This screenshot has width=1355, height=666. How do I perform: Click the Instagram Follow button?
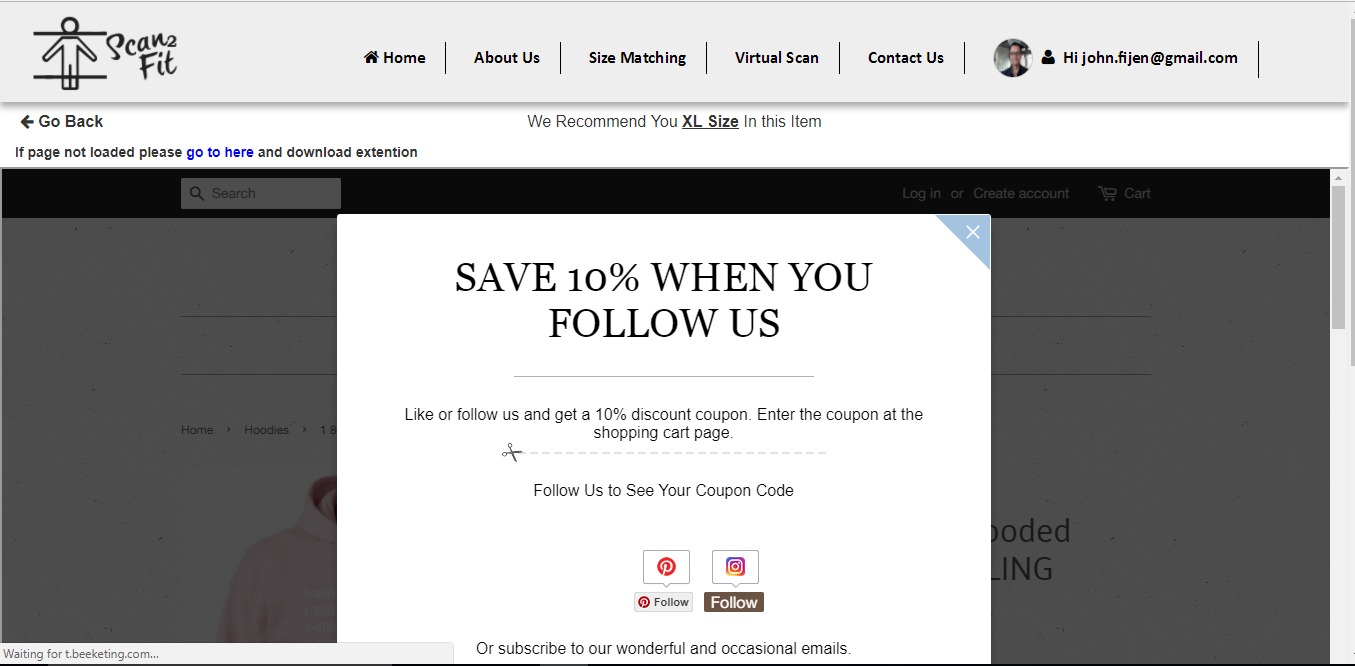[x=734, y=602]
